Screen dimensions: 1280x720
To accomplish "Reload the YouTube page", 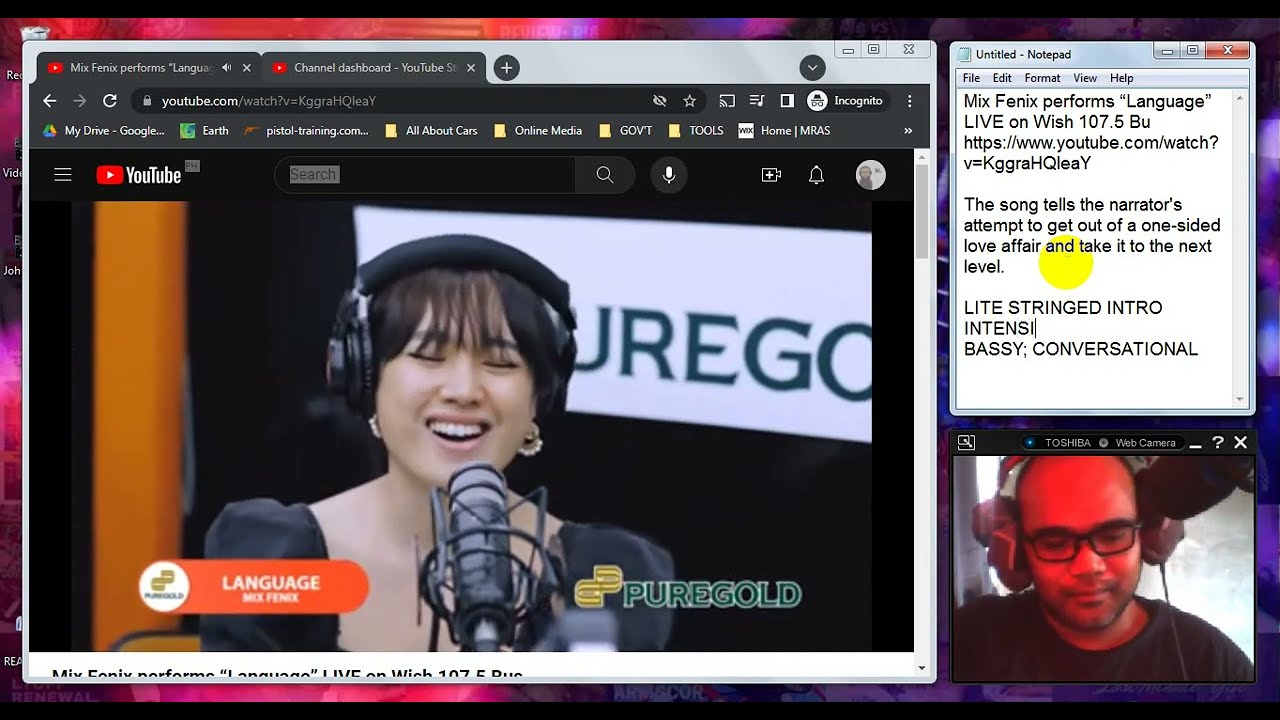I will [x=110, y=101].
